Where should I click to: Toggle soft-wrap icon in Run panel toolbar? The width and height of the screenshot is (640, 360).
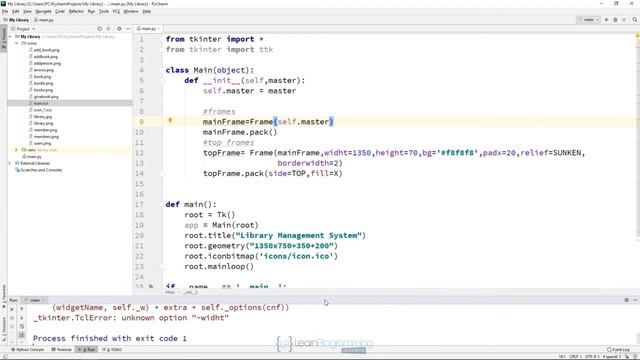coord(22,327)
